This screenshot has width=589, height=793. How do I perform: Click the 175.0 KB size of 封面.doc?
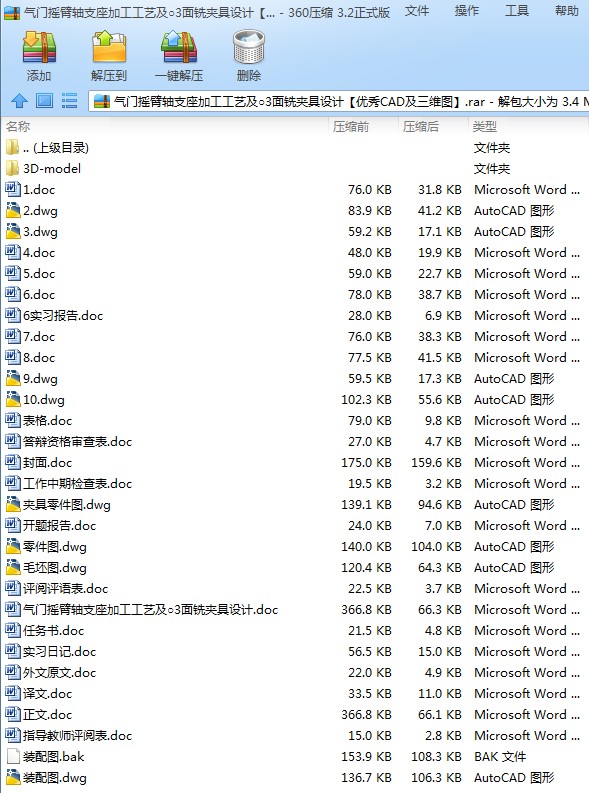click(x=366, y=462)
